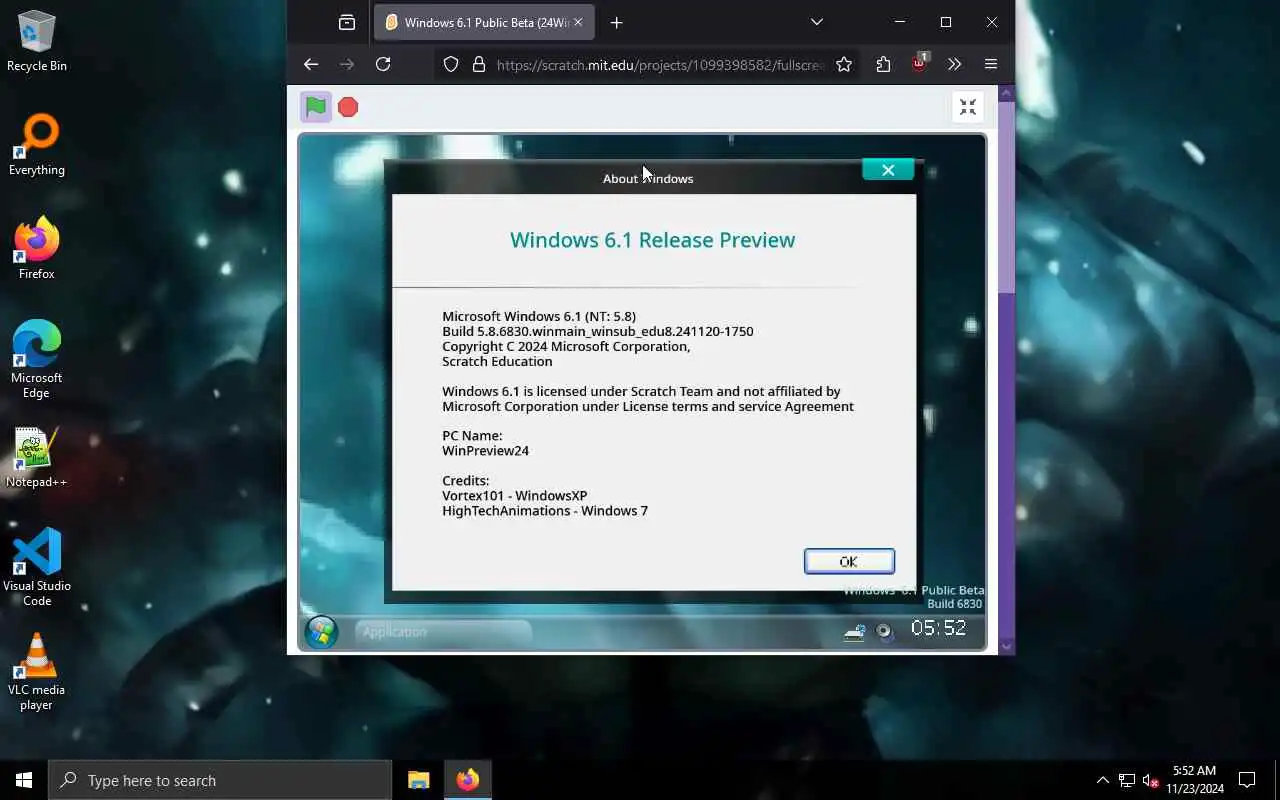This screenshot has height=800, width=1280.
Task: Close the Windows 6.1 Public Beta tab
Action: (578, 22)
